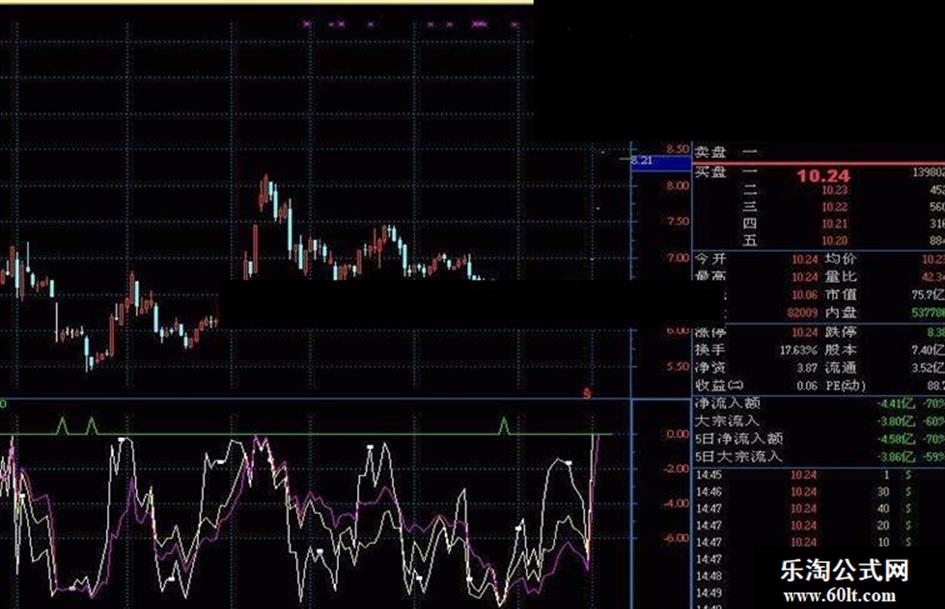The width and height of the screenshot is (945, 609).
Task: Click the -4.58亿 five-day inflow value
Action: tap(897, 440)
